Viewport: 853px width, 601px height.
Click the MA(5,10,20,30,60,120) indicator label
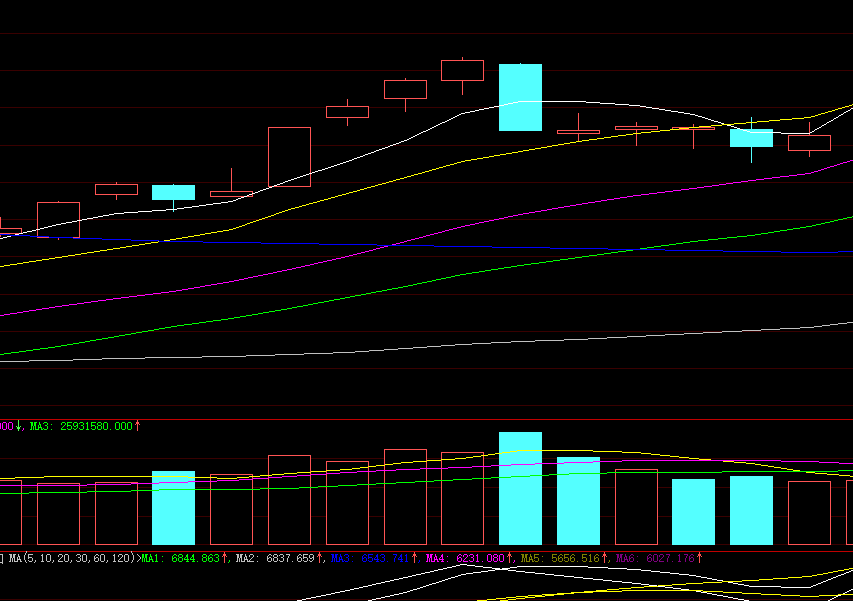pyautogui.click(x=70, y=558)
